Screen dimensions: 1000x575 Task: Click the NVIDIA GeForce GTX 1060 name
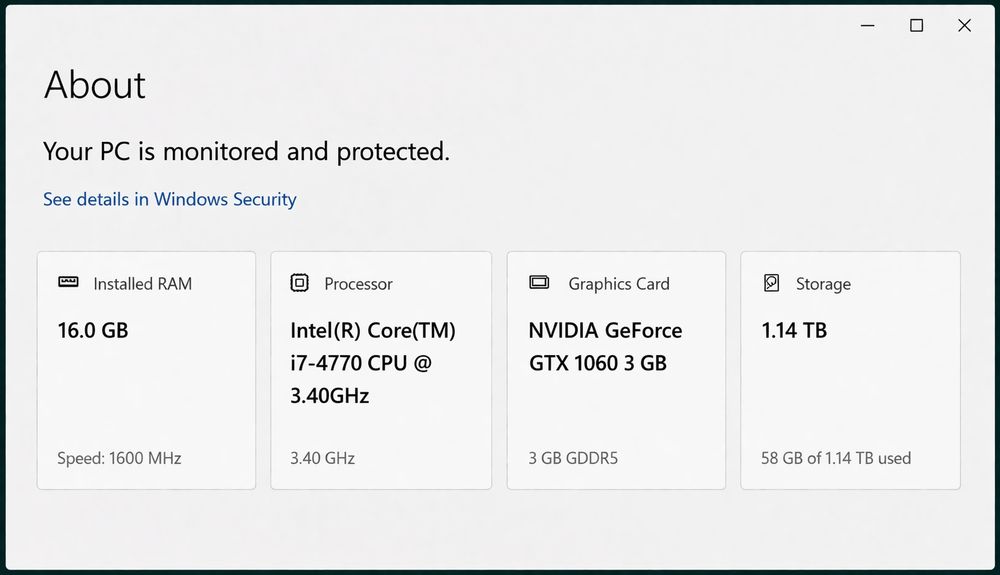click(x=605, y=346)
